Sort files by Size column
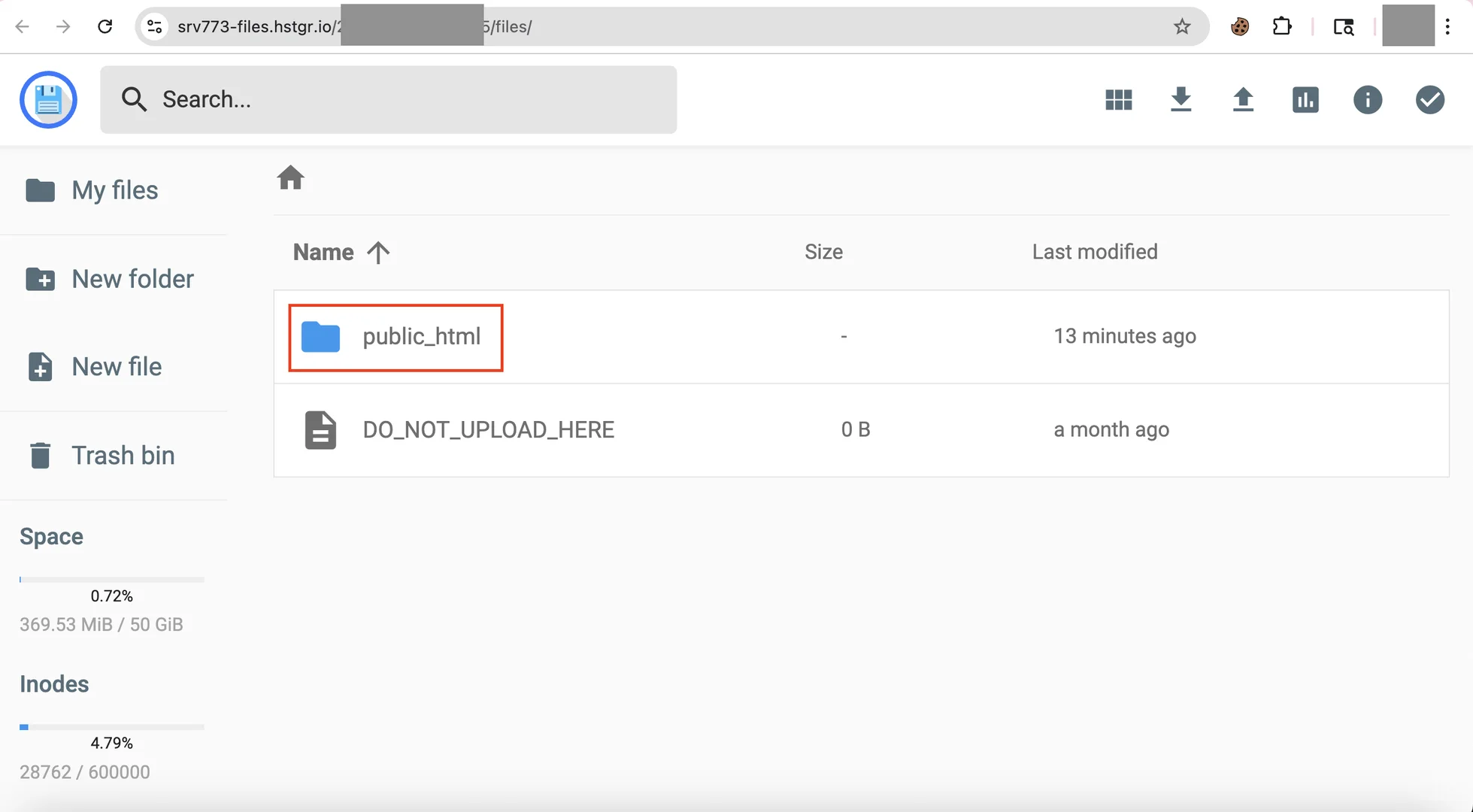Screen dimensions: 1473x812 (823, 252)
